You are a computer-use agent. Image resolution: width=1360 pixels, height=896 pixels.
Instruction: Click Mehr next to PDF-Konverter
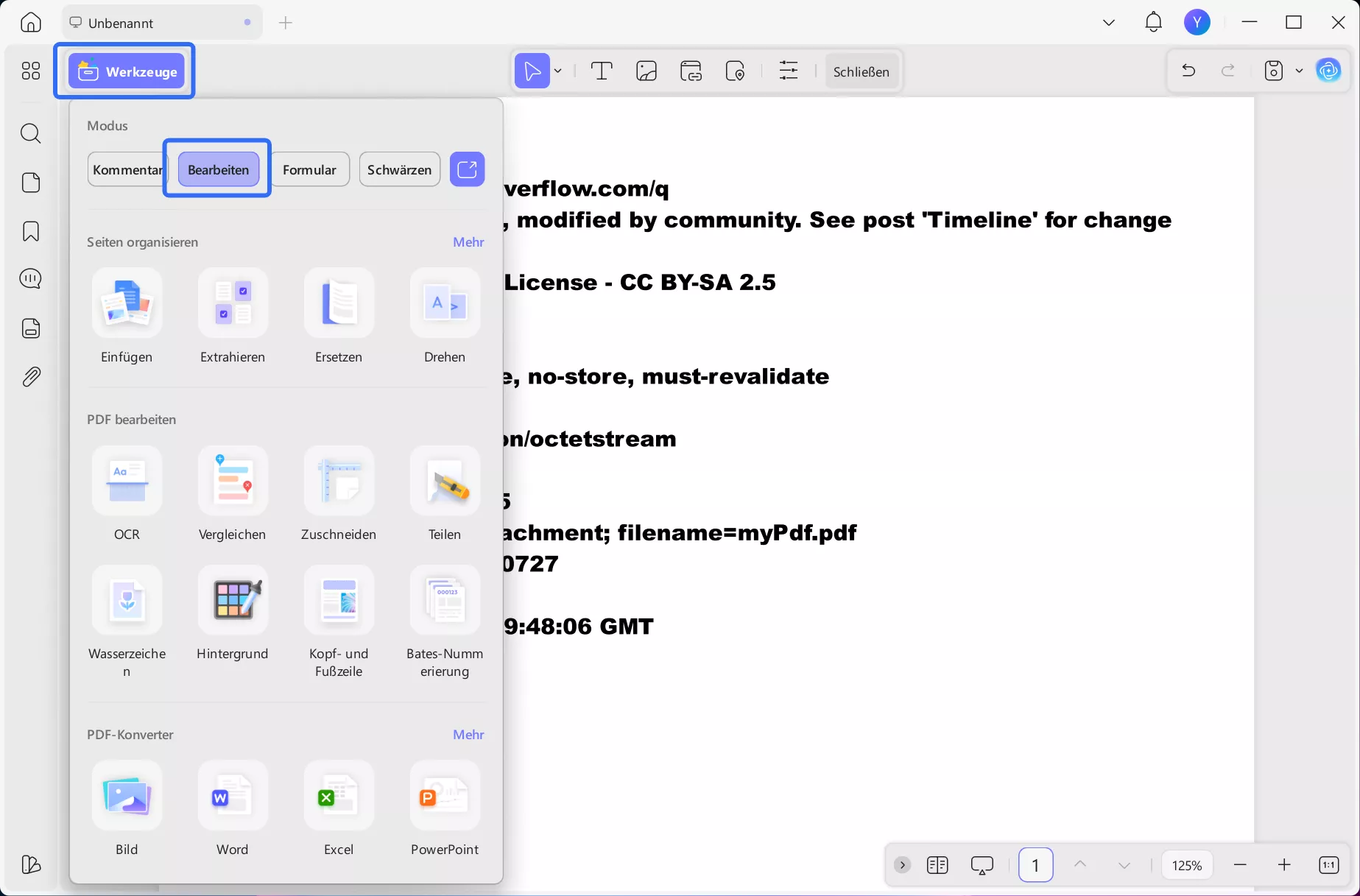point(468,735)
